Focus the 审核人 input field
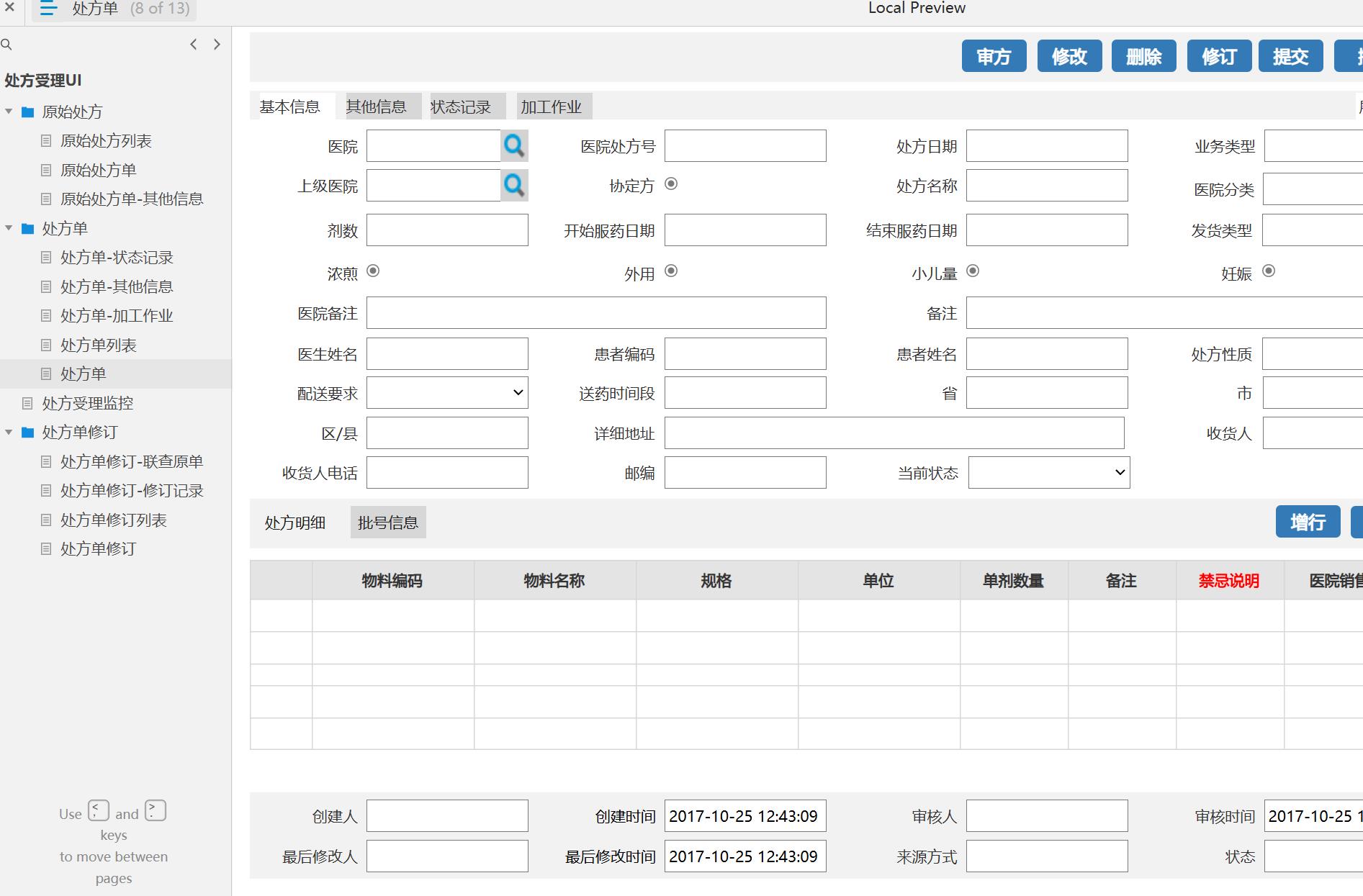Image resolution: width=1363 pixels, height=896 pixels. (1047, 816)
